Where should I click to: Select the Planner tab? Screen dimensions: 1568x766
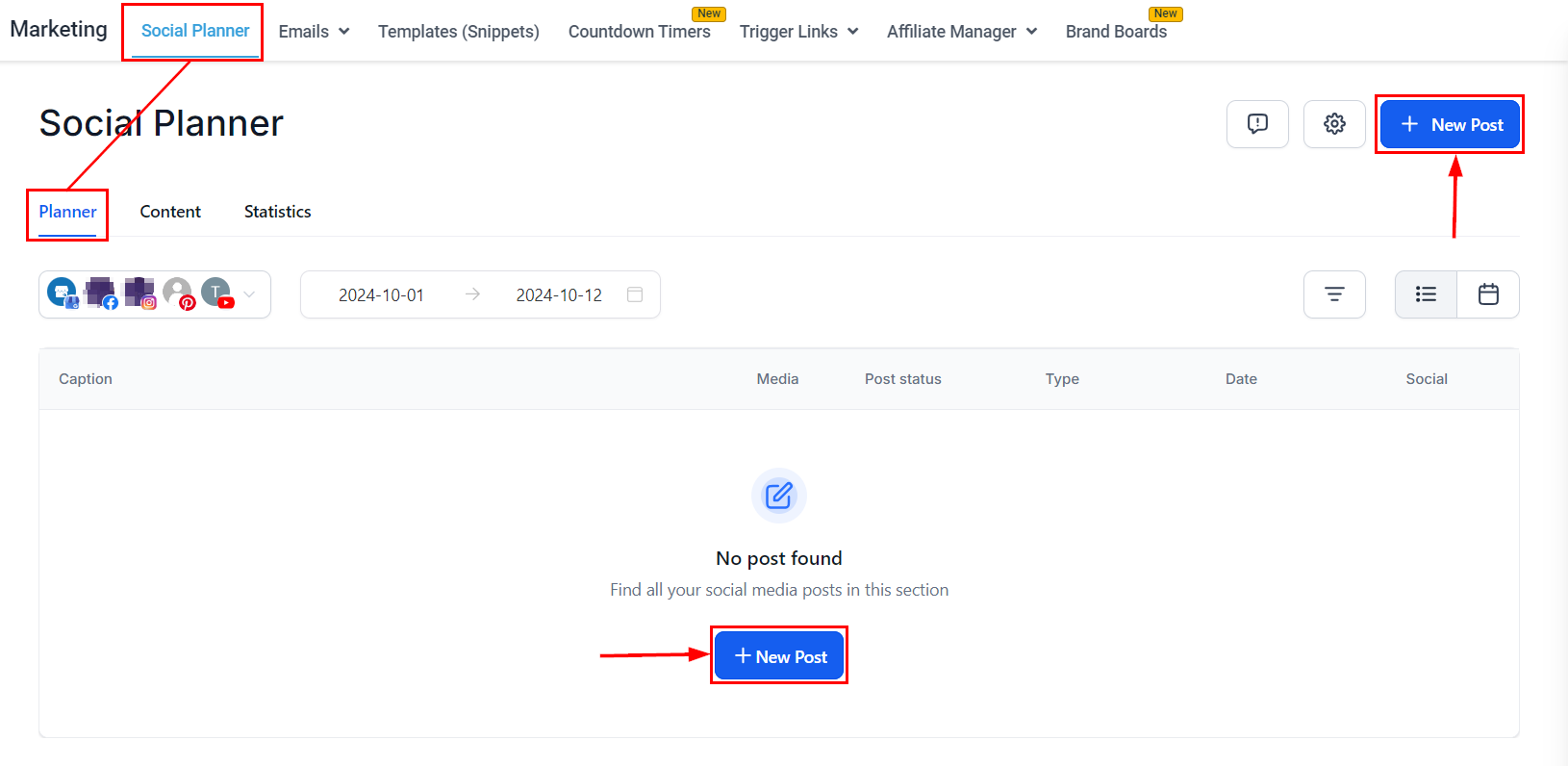coord(67,212)
